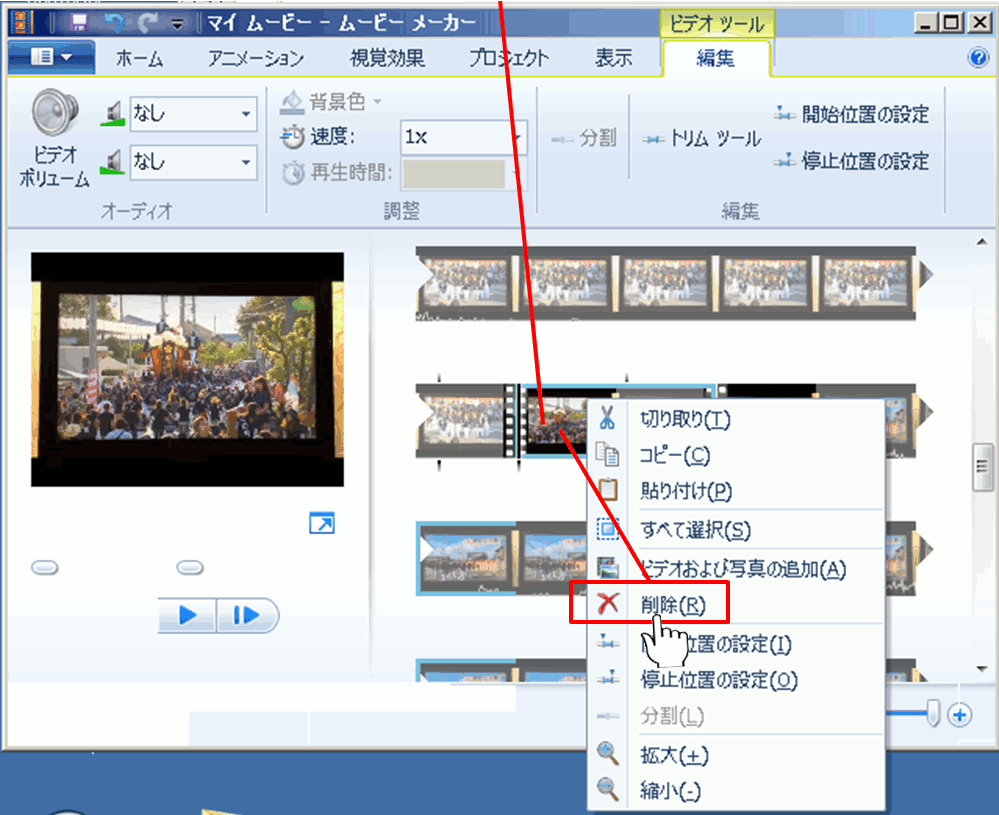Set end point with 停止位置の設定 ribbon button
The width and height of the screenshot is (999, 815).
click(852, 161)
